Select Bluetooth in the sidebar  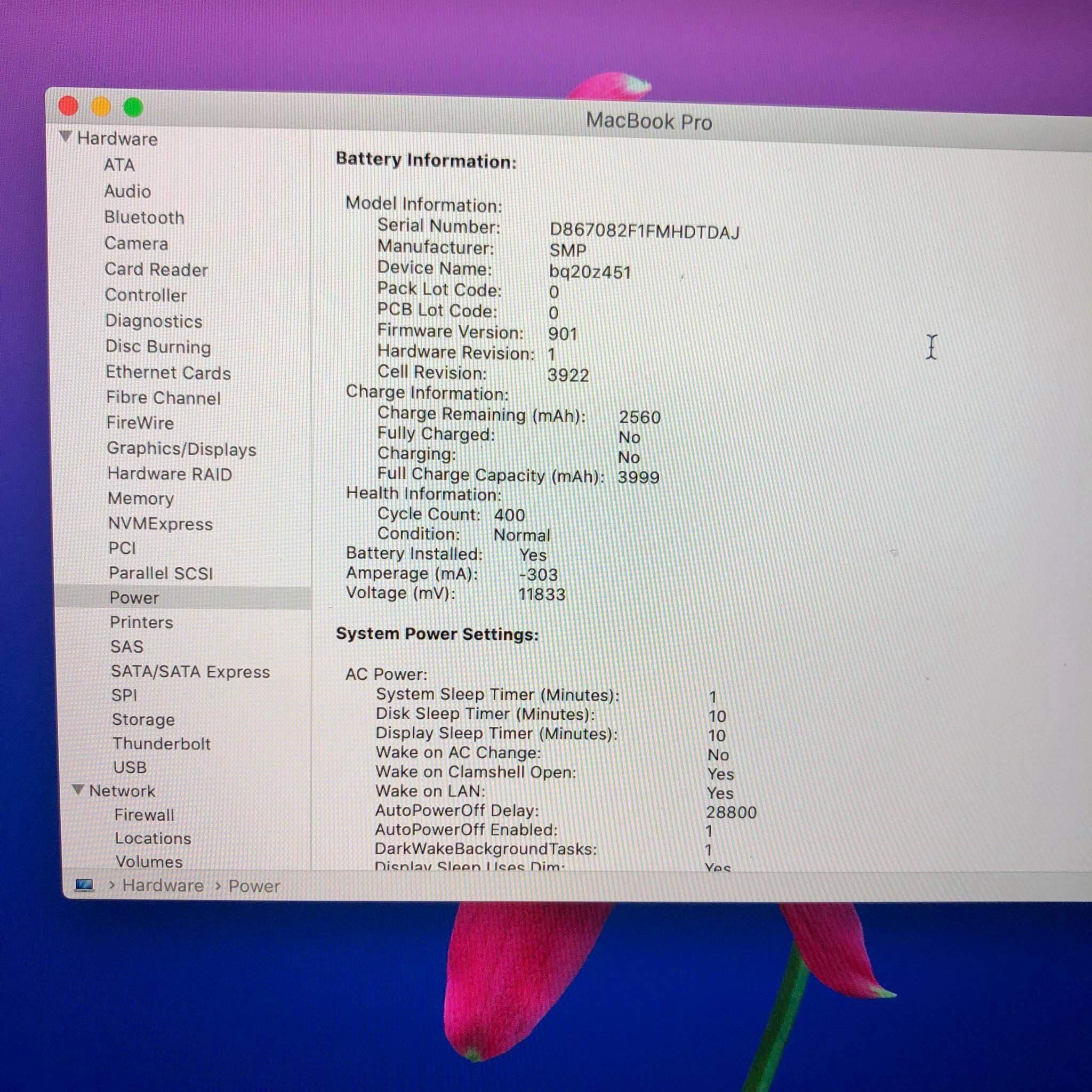[144, 218]
